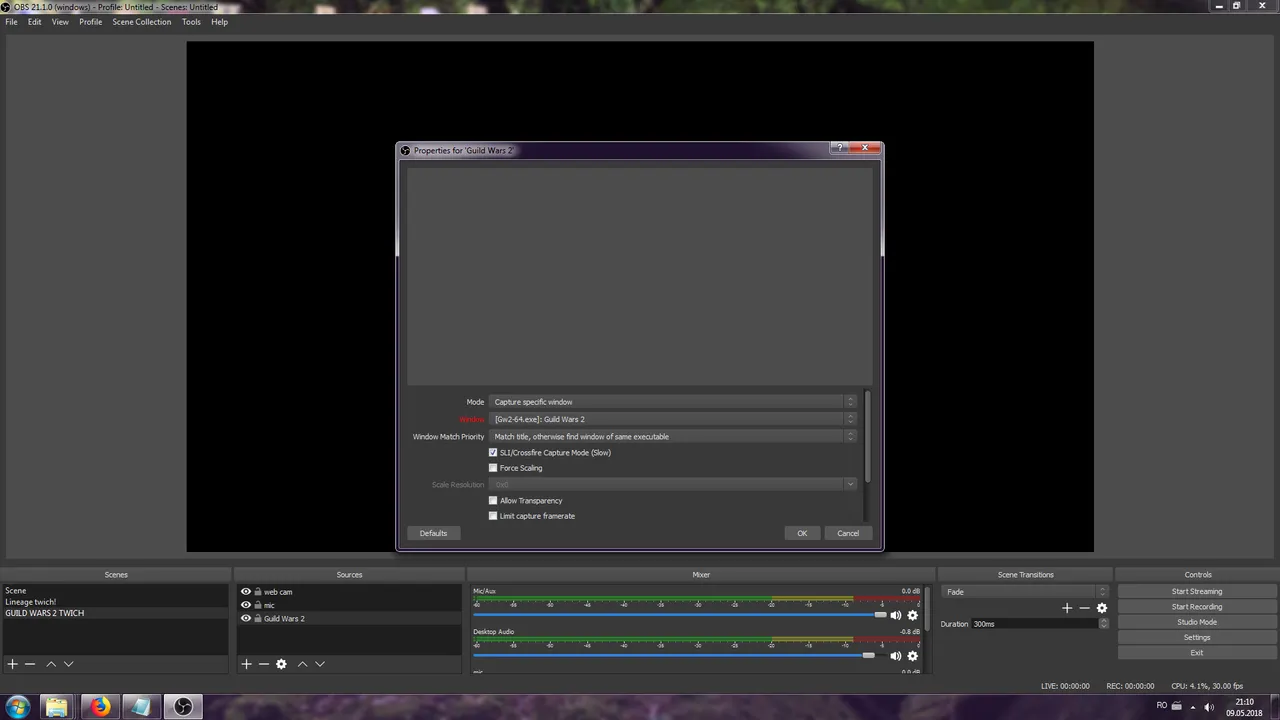Open the Window Match Priority dropdown
Viewport: 1280px width, 720px height.
tap(673, 436)
